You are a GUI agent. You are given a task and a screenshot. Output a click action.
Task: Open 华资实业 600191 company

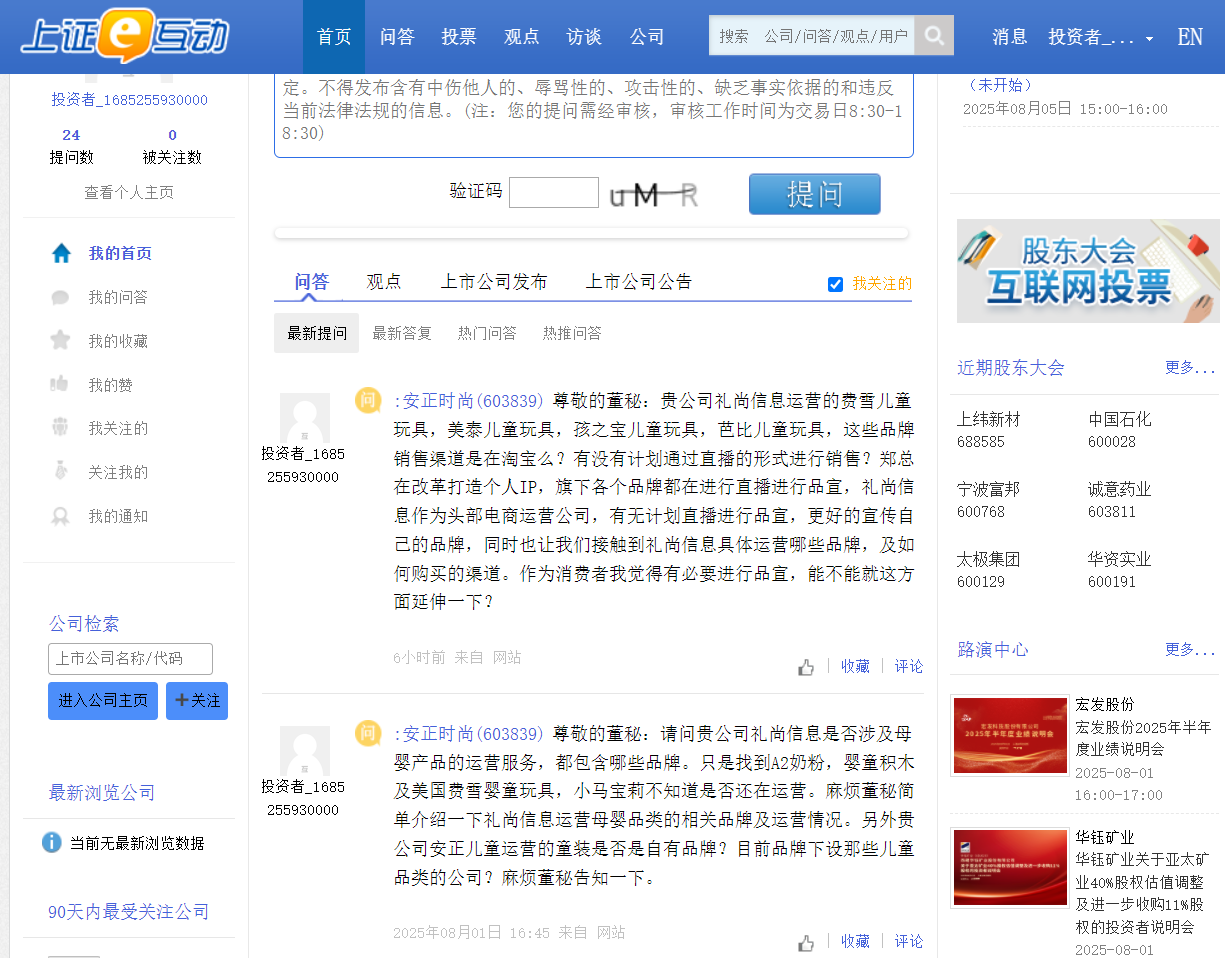pyautogui.click(x=1120, y=570)
